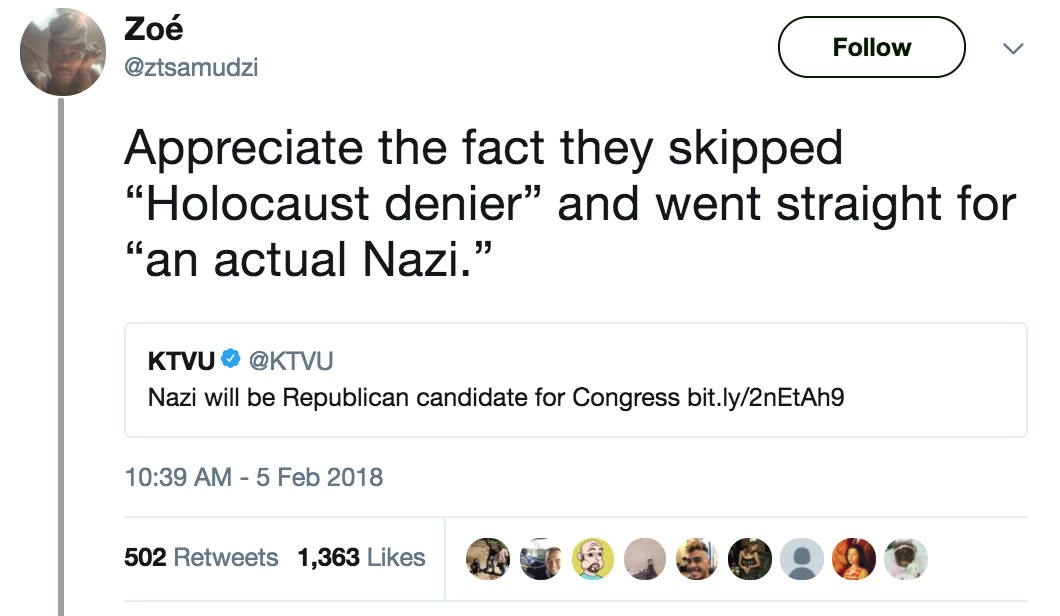Open Zoé's profile picture
Viewport: 1060px width, 616px height.
tap(63, 53)
